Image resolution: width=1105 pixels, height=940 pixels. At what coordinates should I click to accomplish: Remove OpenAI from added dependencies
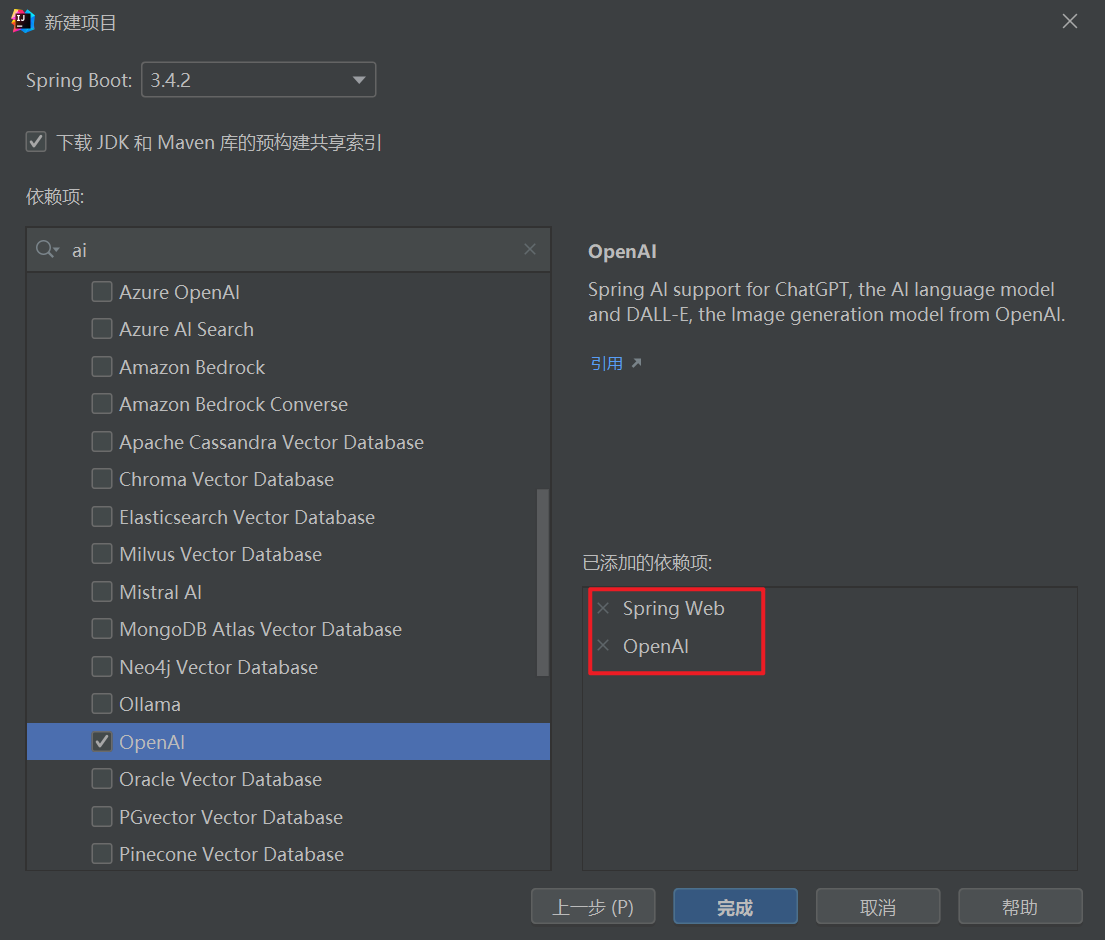click(603, 646)
